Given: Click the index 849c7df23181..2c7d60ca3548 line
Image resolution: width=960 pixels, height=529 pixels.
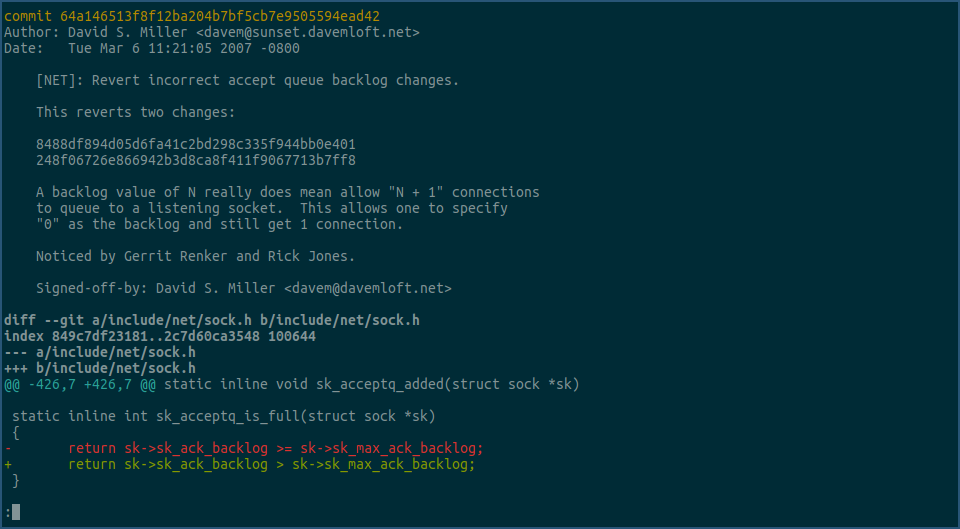Looking at the screenshot, I should pyautogui.click(x=160, y=336).
